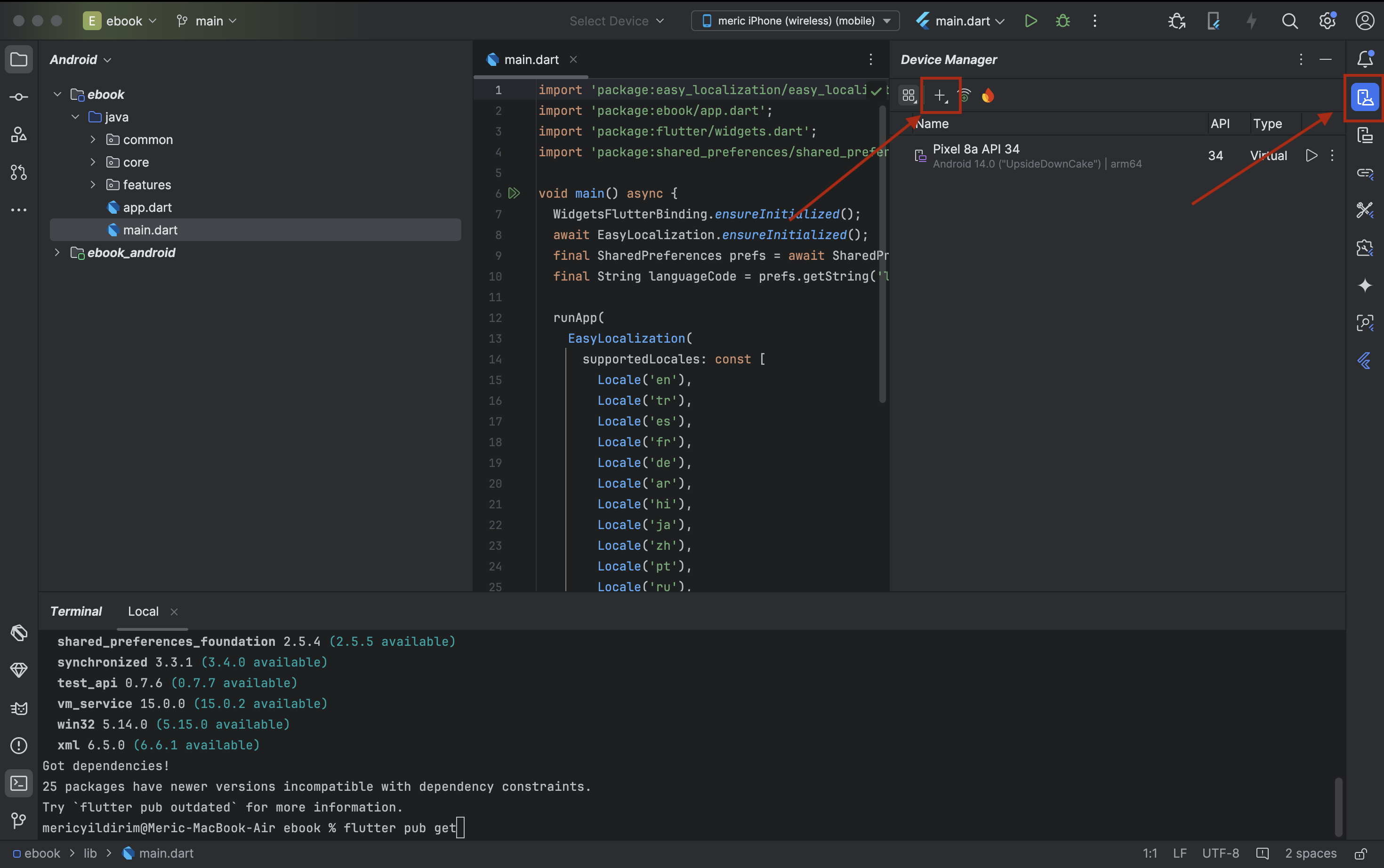Open the Gemini sparkle tool window
Image resolution: width=1384 pixels, height=868 pixels.
point(1365,285)
